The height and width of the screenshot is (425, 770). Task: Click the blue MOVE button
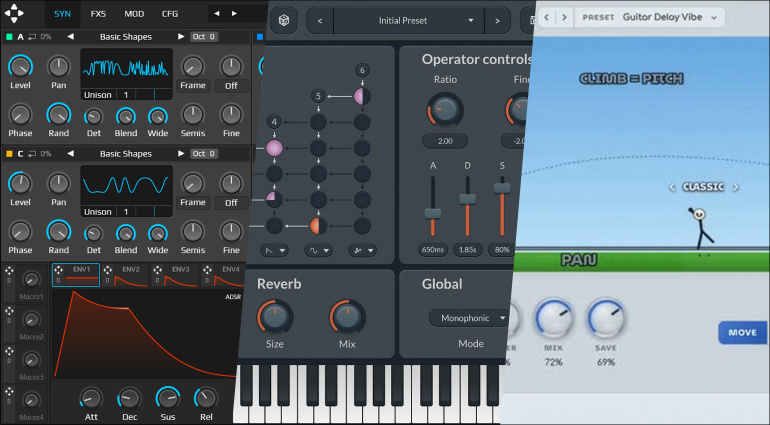click(742, 333)
